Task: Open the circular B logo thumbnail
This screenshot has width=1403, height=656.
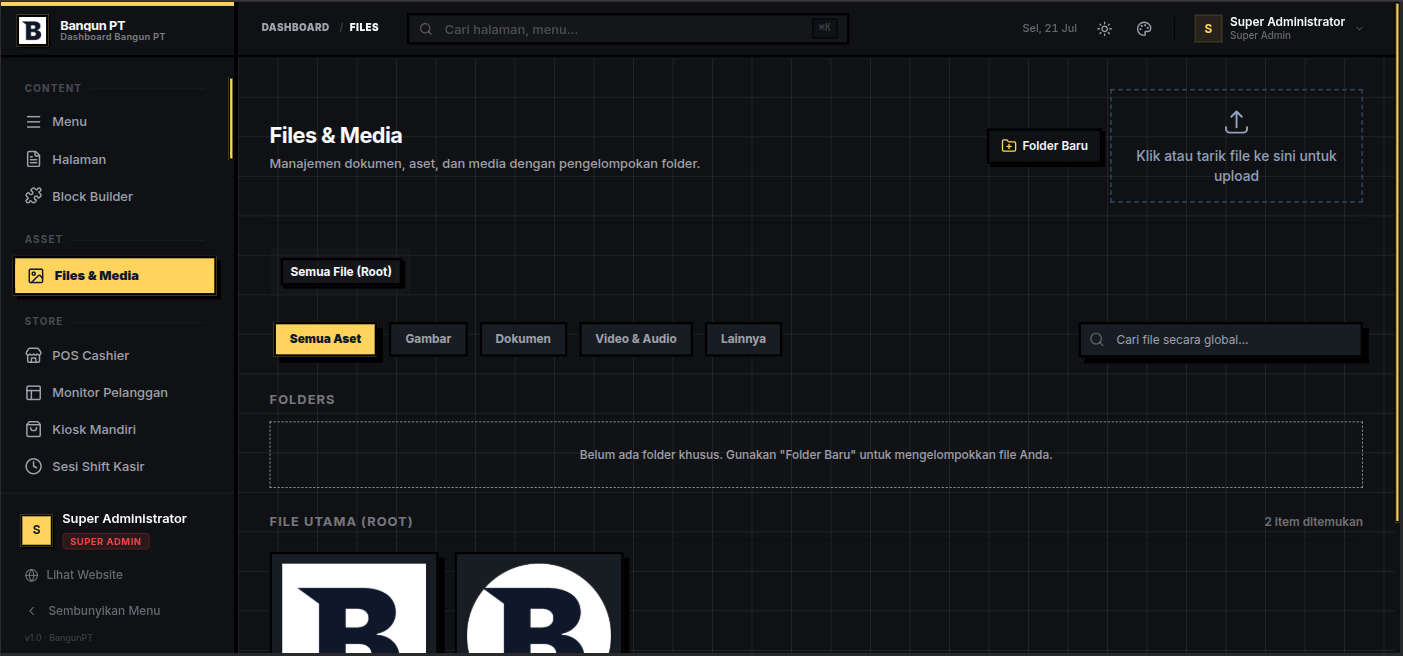Action: (539, 605)
